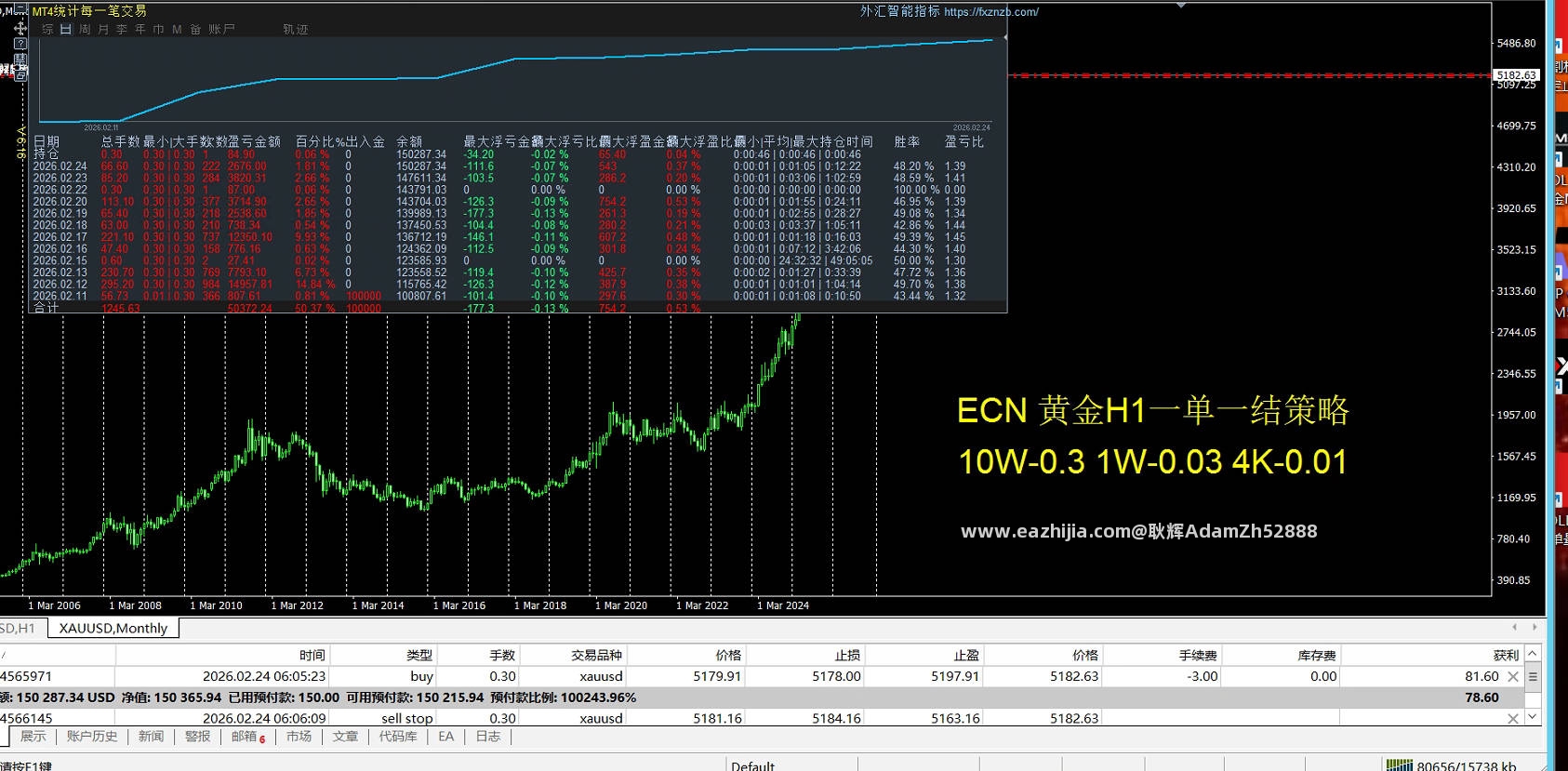The height and width of the screenshot is (771, 1568).
Task: Select the 账户 account tab
Action: click(x=221, y=30)
